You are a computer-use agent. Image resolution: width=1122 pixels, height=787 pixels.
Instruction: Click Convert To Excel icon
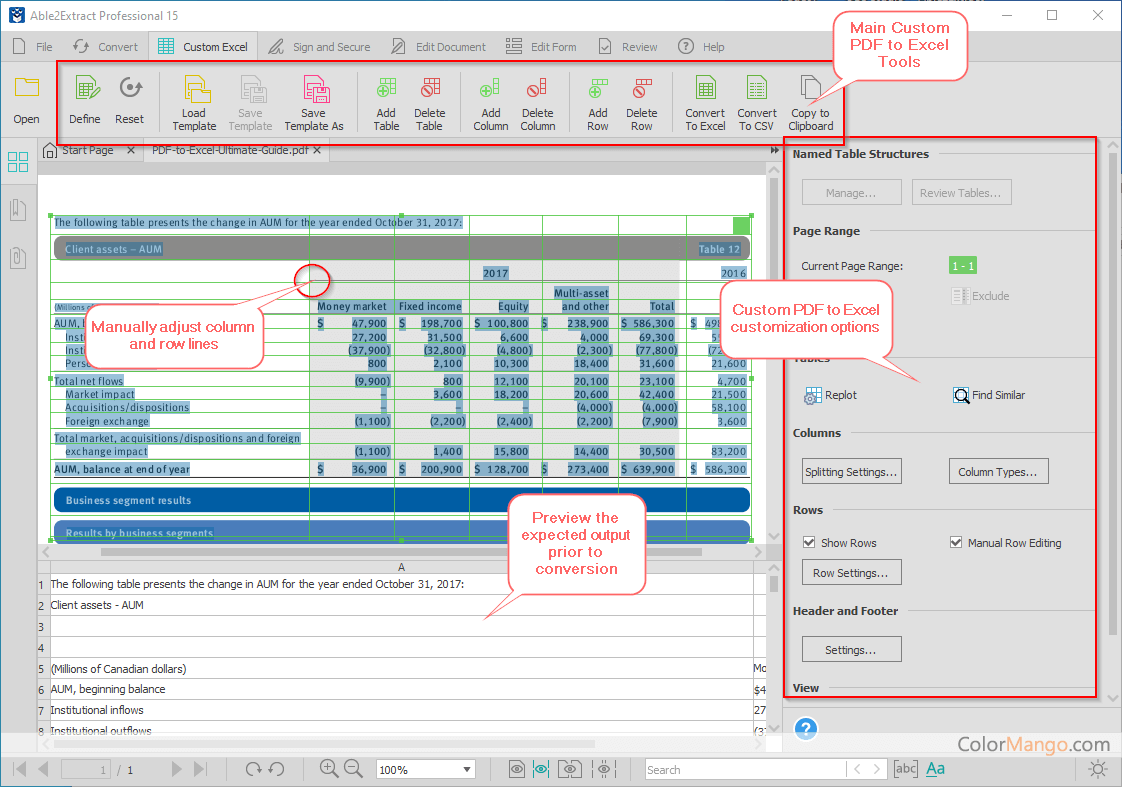point(705,90)
